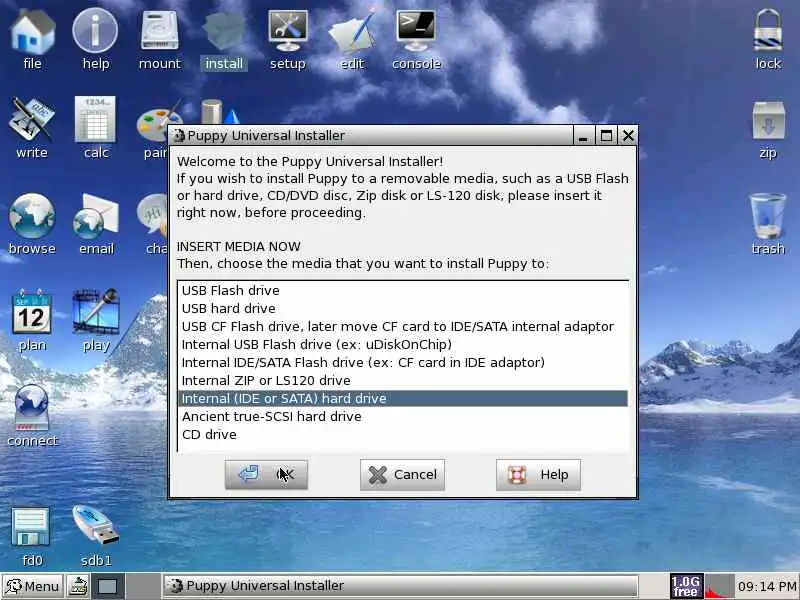Open the sdb1 USB drive icon

[x=96, y=537]
